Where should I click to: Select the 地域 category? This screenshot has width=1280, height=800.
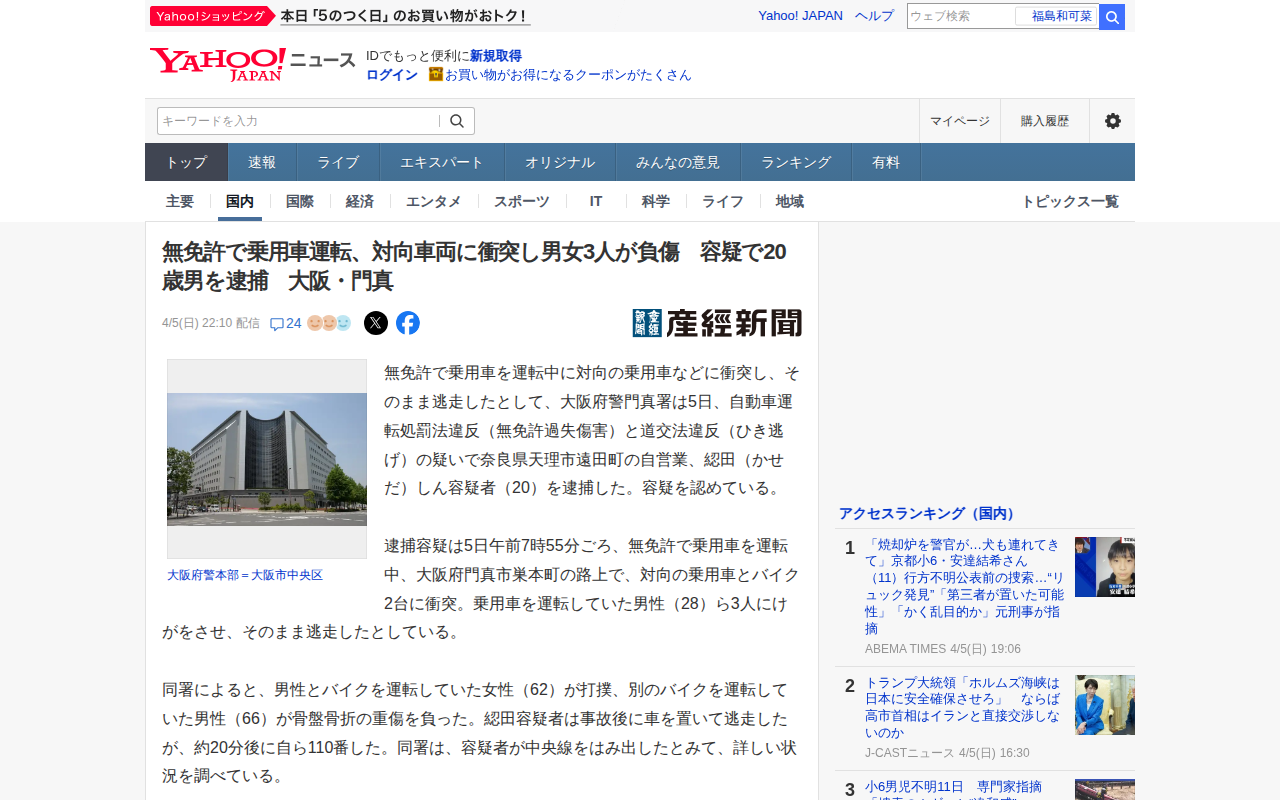click(790, 201)
